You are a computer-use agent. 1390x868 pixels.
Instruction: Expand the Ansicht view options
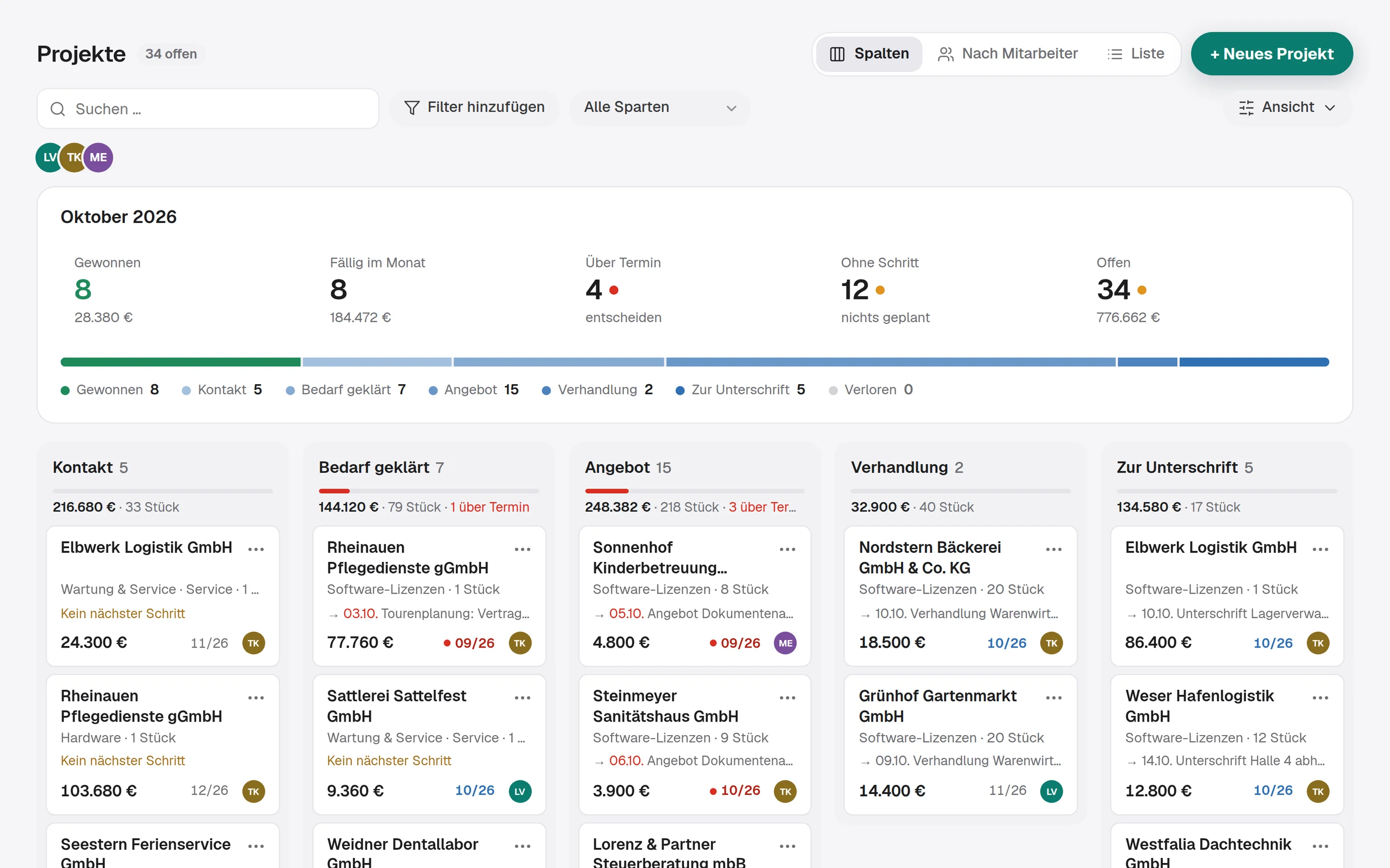click(1287, 107)
